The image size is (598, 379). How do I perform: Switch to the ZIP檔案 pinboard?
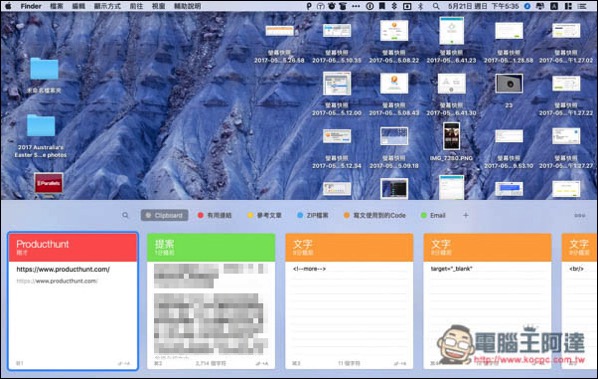click(313, 215)
